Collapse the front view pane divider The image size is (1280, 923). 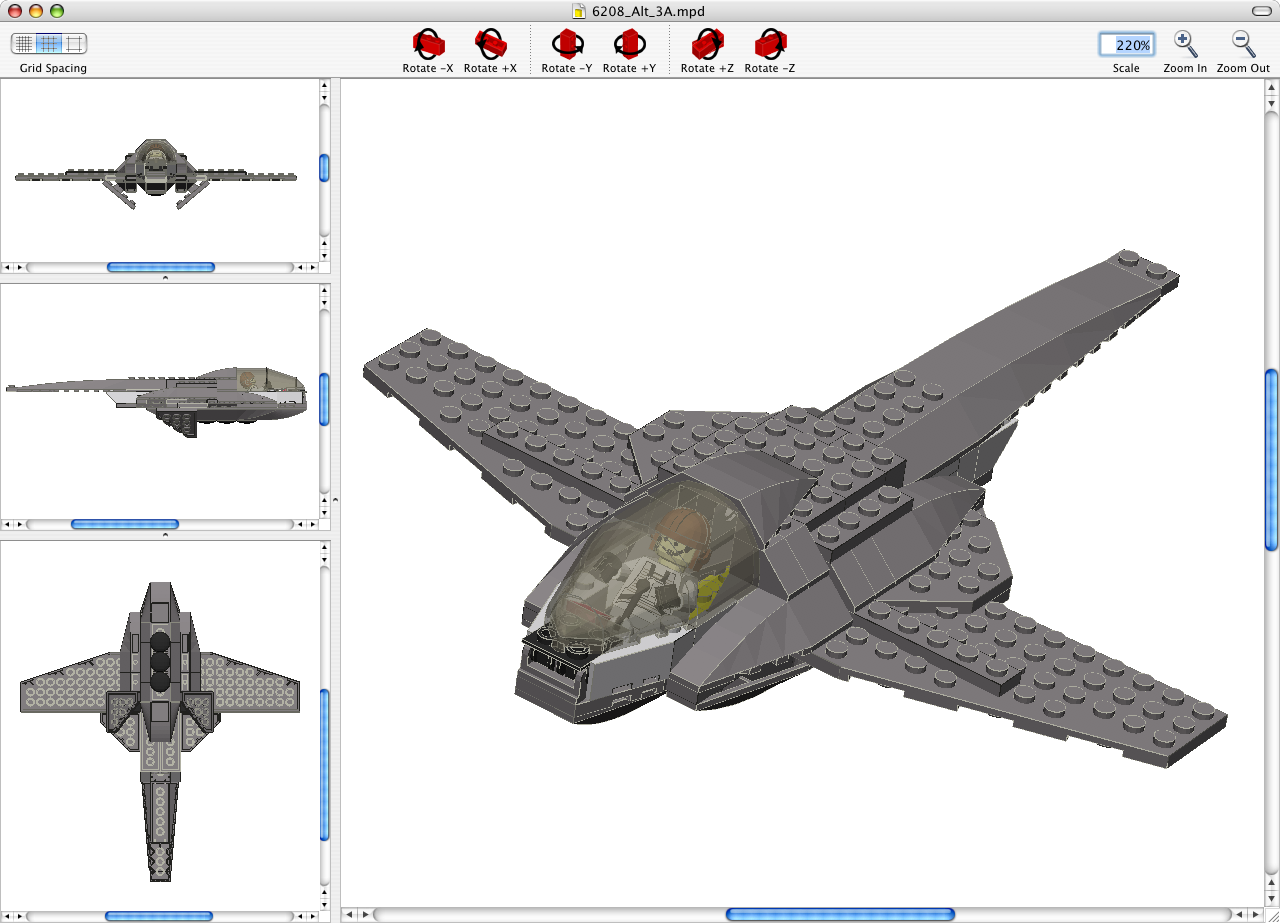165,278
